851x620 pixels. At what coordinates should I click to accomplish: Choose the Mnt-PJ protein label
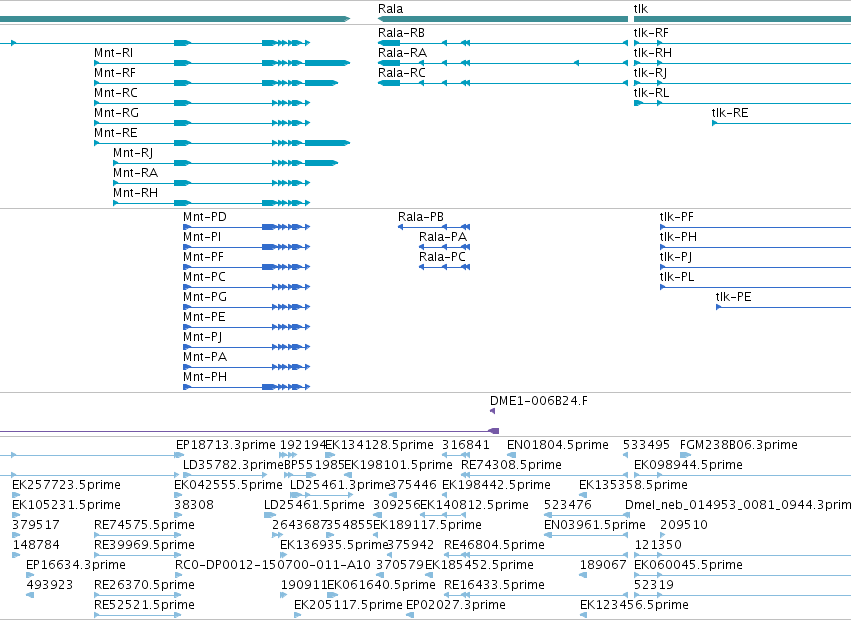click(202, 338)
